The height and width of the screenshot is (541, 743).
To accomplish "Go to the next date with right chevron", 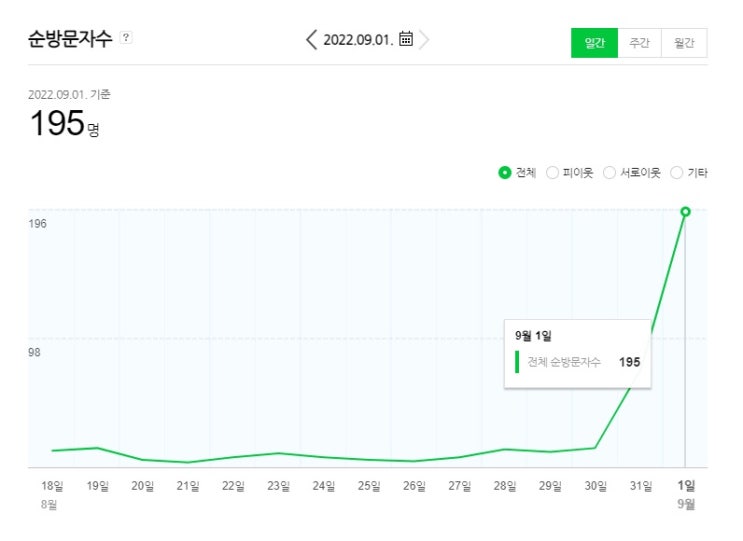I will coord(425,39).
